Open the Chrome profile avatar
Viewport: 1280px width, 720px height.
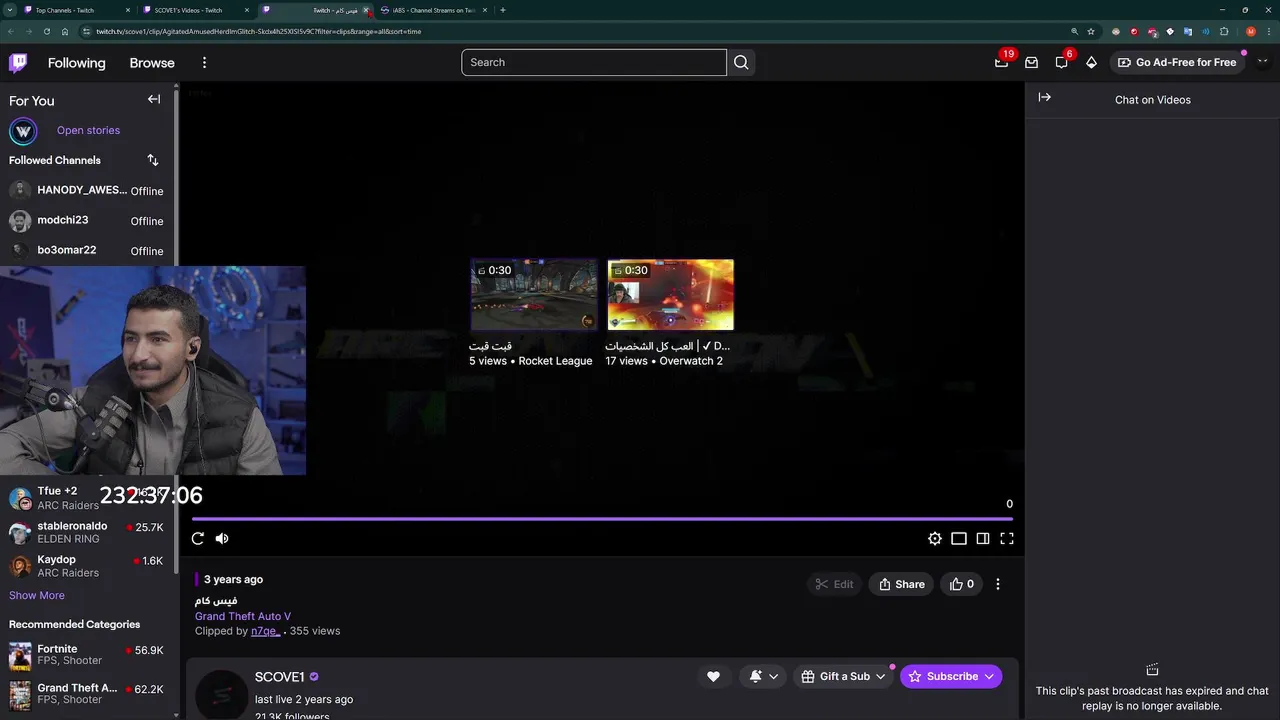coord(1251,31)
